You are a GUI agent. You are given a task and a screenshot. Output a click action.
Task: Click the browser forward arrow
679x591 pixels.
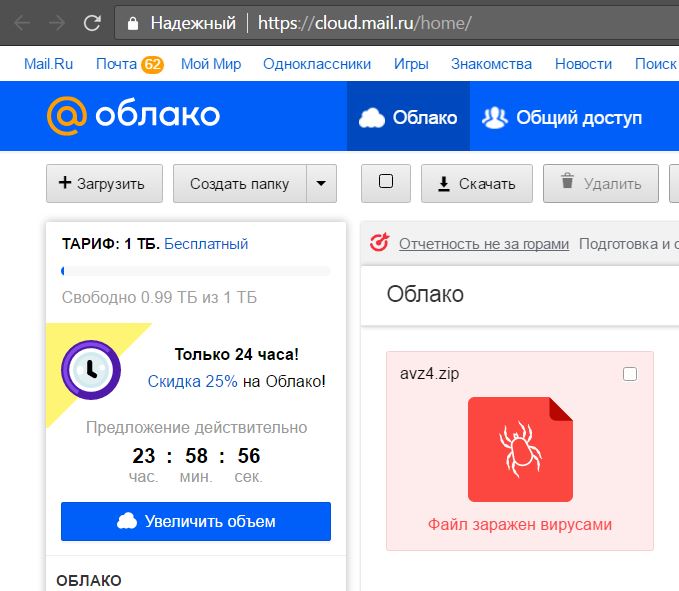point(57,23)
